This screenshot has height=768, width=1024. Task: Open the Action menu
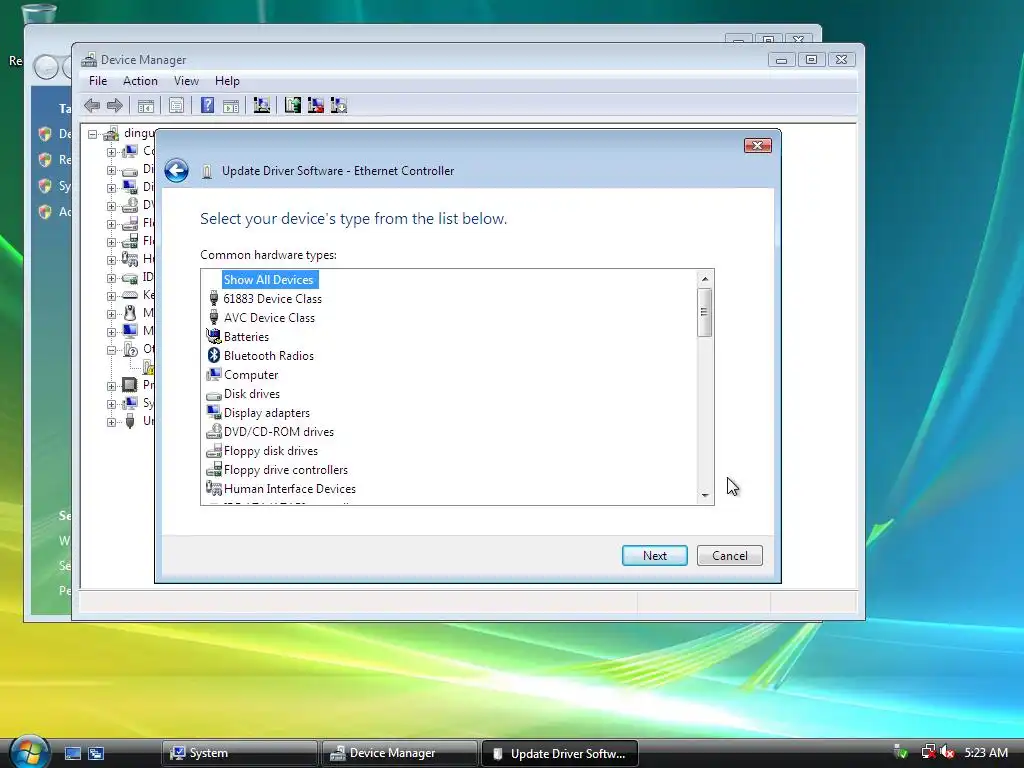click(x=140, y=81)
